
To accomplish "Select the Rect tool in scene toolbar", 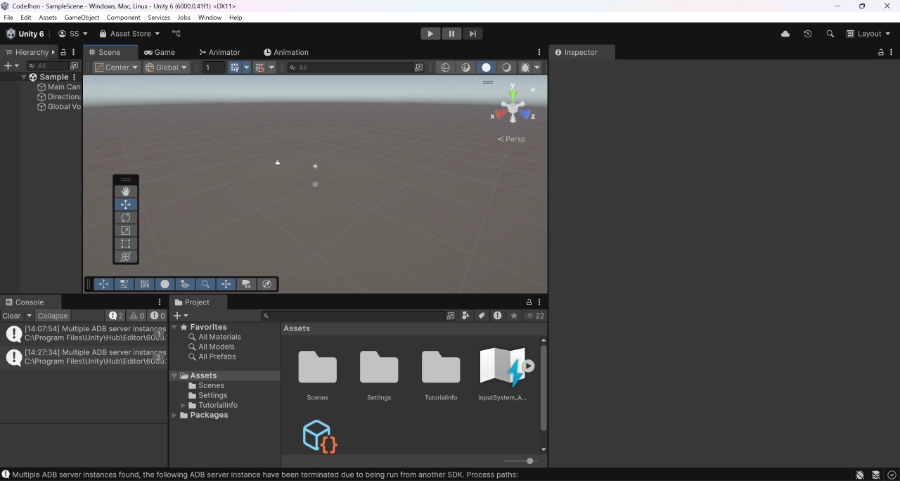I will click(x=126, y=243).
